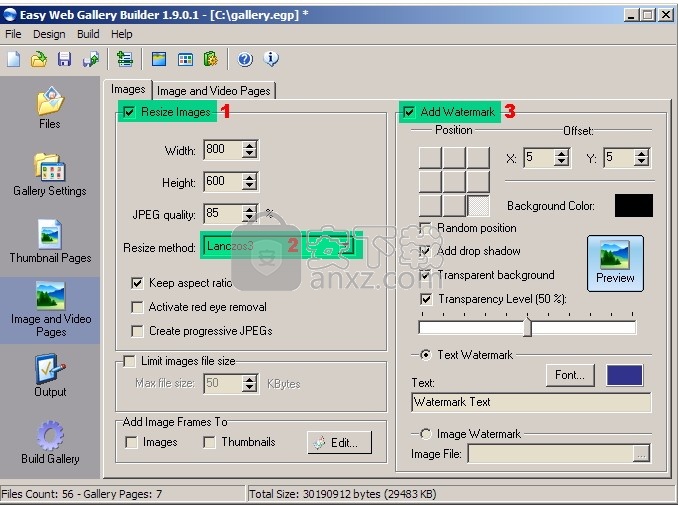The width and height of the screenshot is (678, 506).
Task: Click the build gallery toolbar icon
Action: point(211,59)
